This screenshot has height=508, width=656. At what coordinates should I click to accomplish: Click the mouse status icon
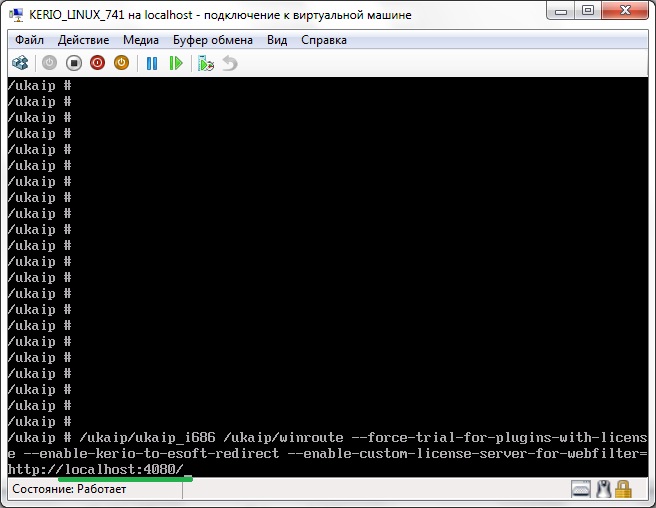tap(603, 490)
